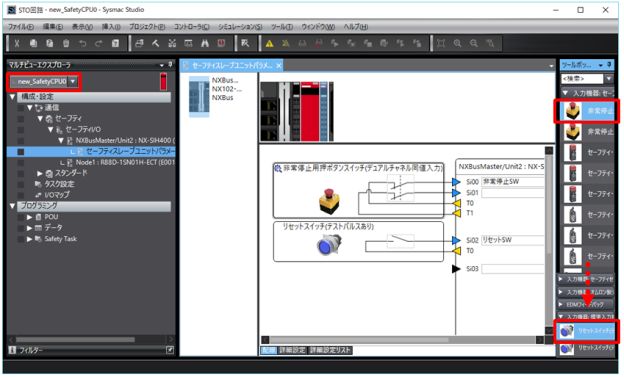
Task: Click the magnifier icon on emergency stop block
Action: [x=278, y=168]
